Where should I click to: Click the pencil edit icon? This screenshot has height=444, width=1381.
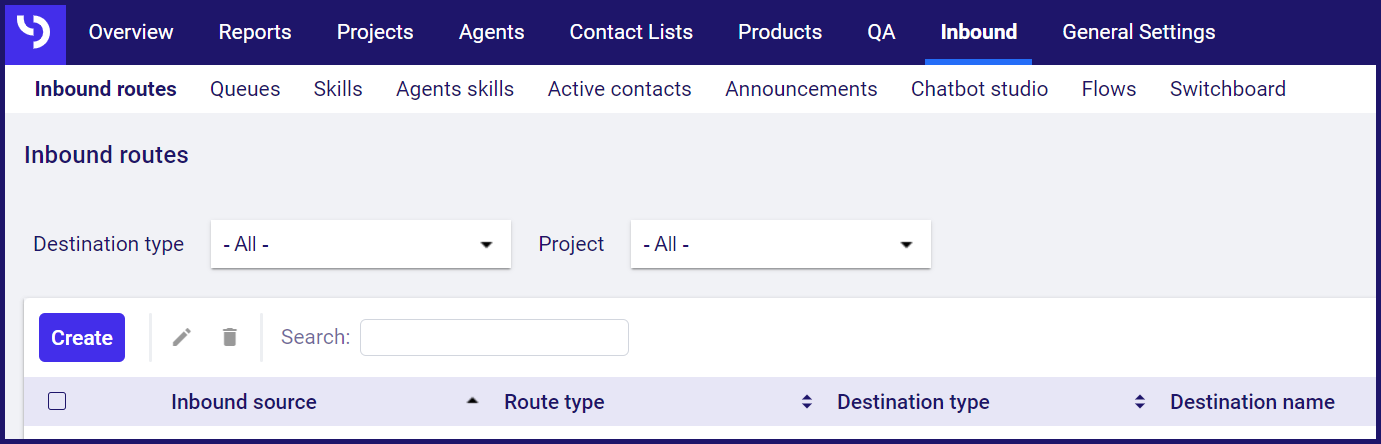[182, 337]
